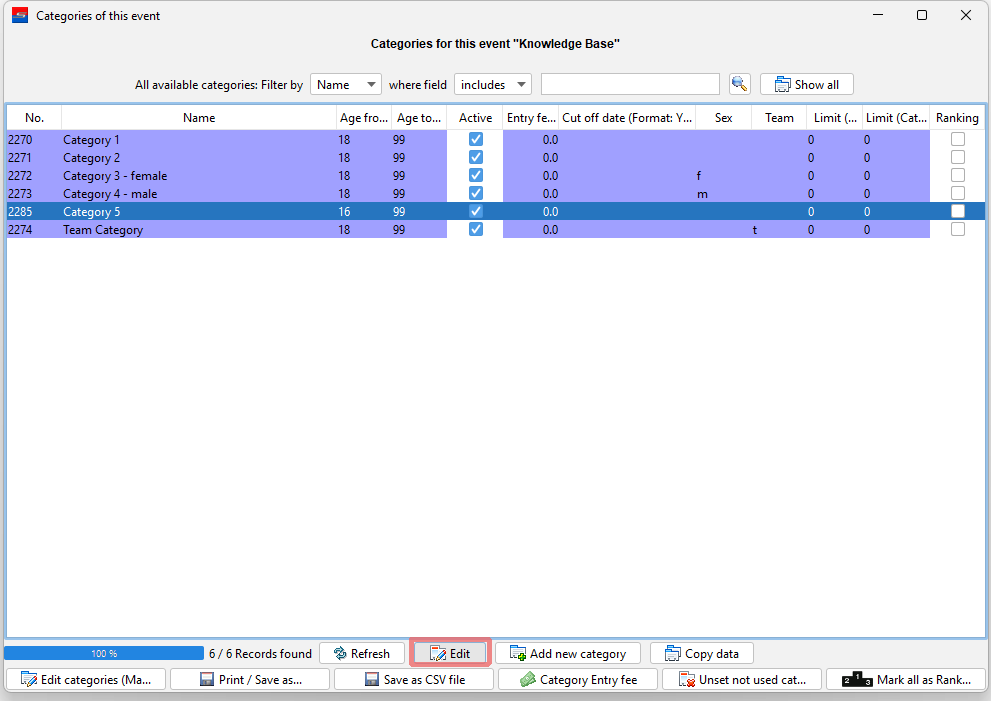The image size is (991, 701).
Task: Expand the includes condition dropdown
Action: pyautogui.click(x=492, y=85)
